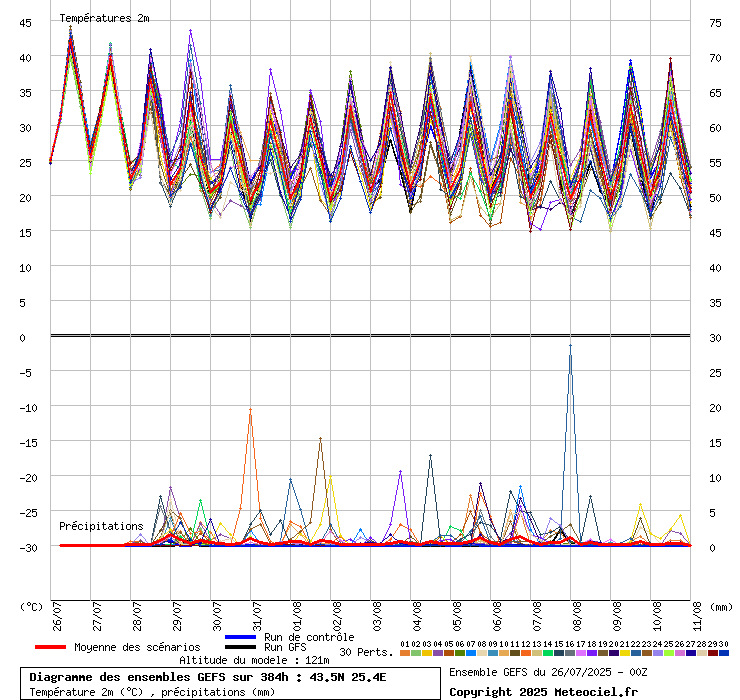The width and height of the screenshot is (740, 700).
Task: Click the highest temperature peak on 26/07
Action: click(x=70, y=27)
